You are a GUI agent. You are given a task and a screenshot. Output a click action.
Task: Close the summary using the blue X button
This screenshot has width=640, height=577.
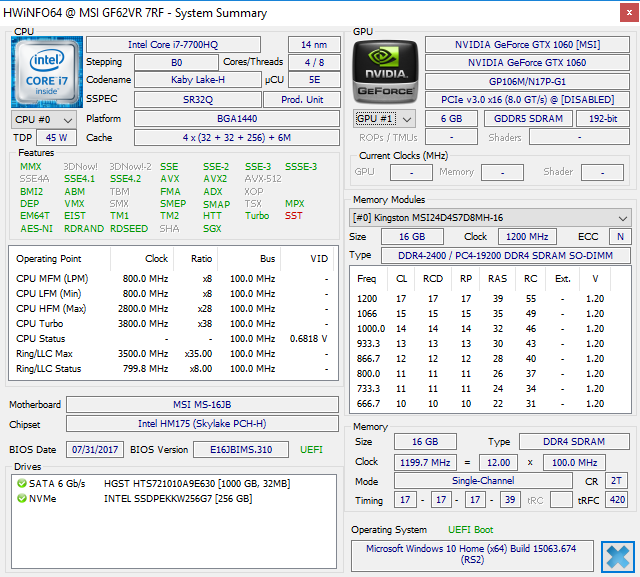(x=617, y=556)
